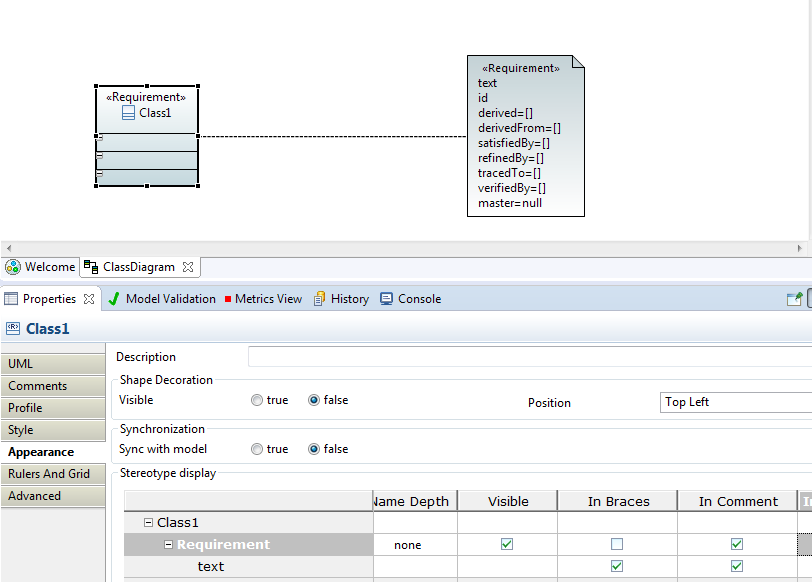
Task: Click the Metrics View red square icon
Action: coord(228,299)
